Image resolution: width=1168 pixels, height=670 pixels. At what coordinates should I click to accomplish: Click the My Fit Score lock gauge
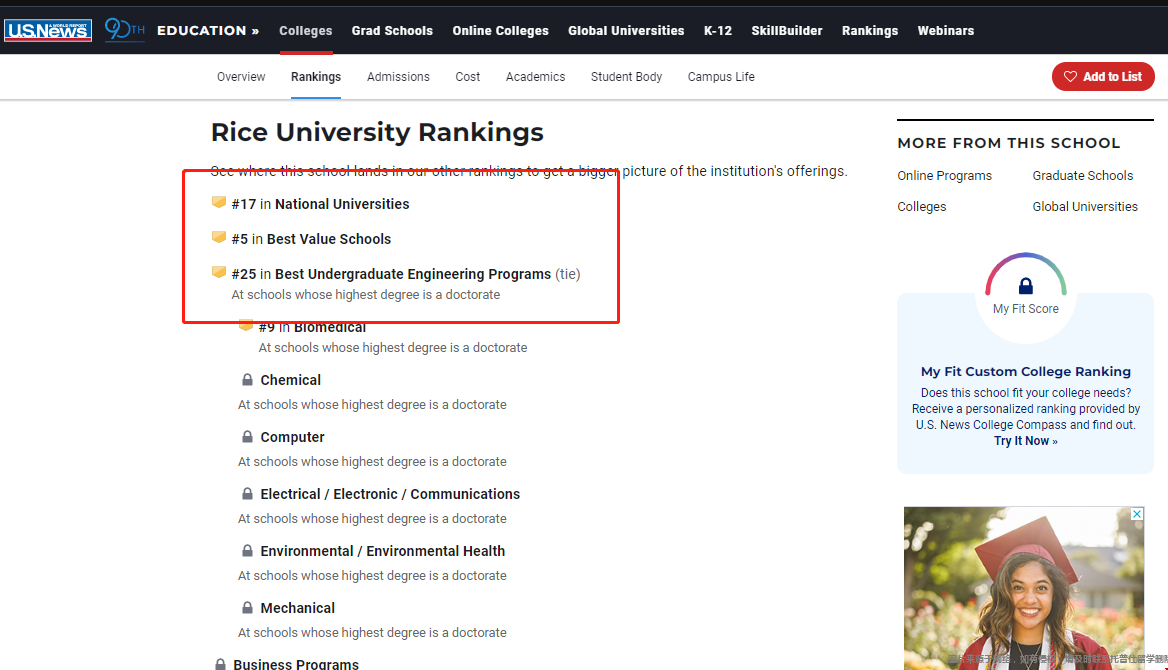[x=1026, y=286]
